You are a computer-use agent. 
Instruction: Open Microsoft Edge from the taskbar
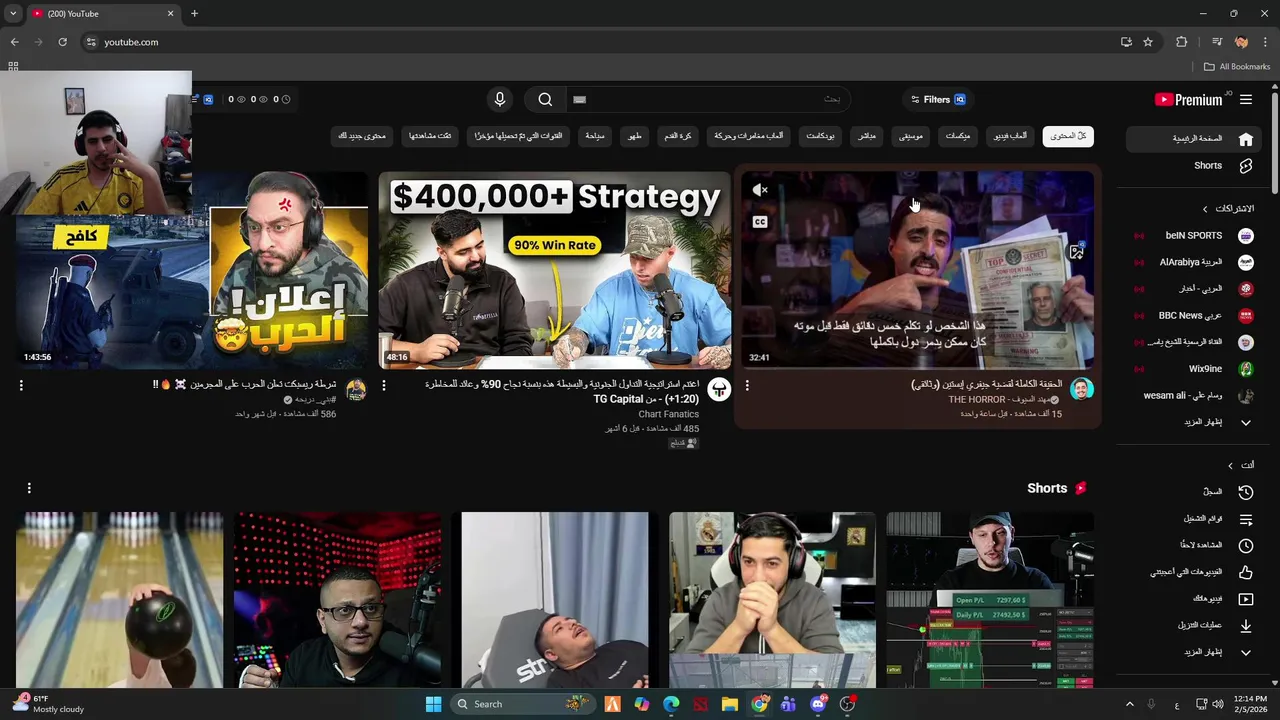[x=671, y=704]
